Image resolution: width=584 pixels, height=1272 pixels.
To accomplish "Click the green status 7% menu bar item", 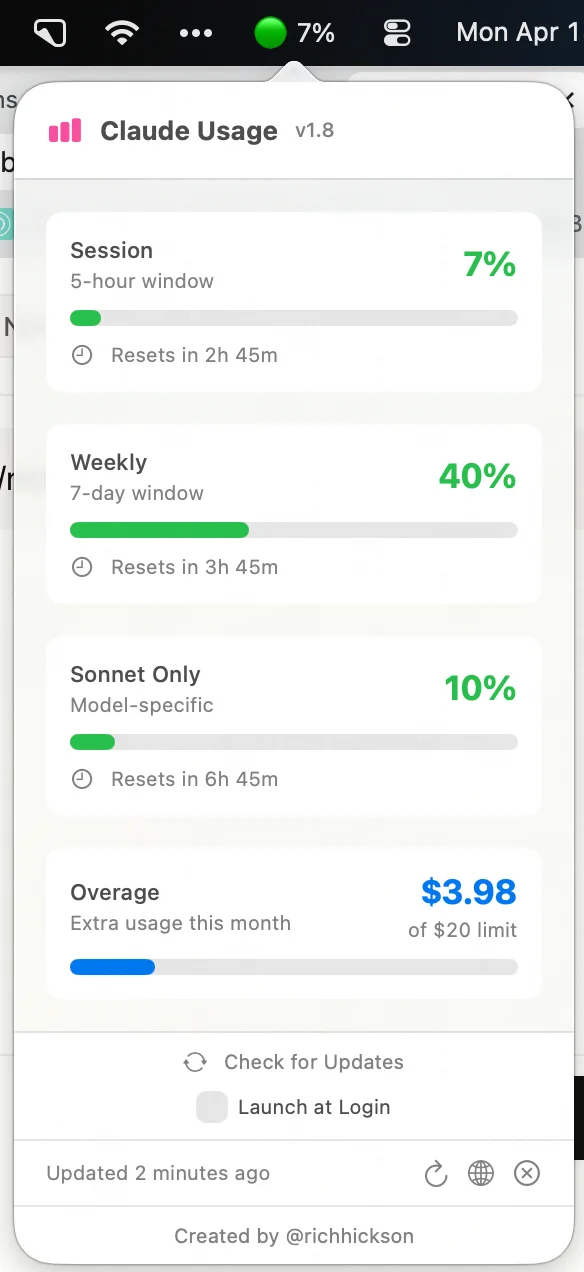I will pos(294,33).
